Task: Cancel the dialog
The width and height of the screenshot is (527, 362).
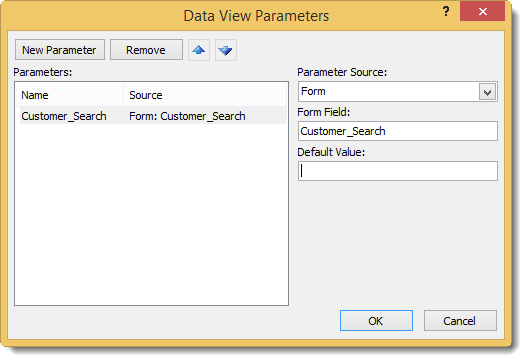Action: (x=460, y=321)
